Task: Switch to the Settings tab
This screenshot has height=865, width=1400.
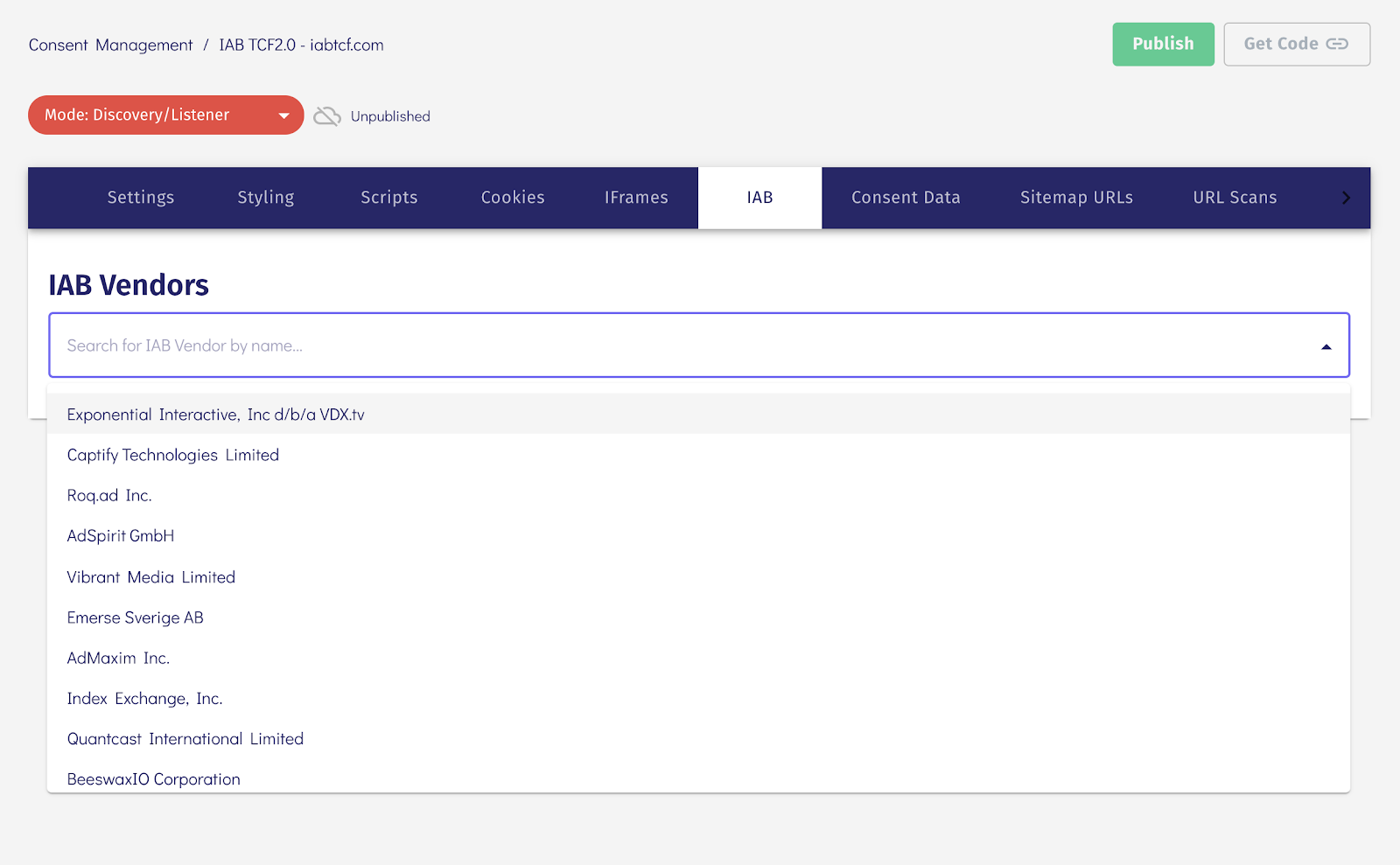Action: pyautogui.click(x=140, y=198)
